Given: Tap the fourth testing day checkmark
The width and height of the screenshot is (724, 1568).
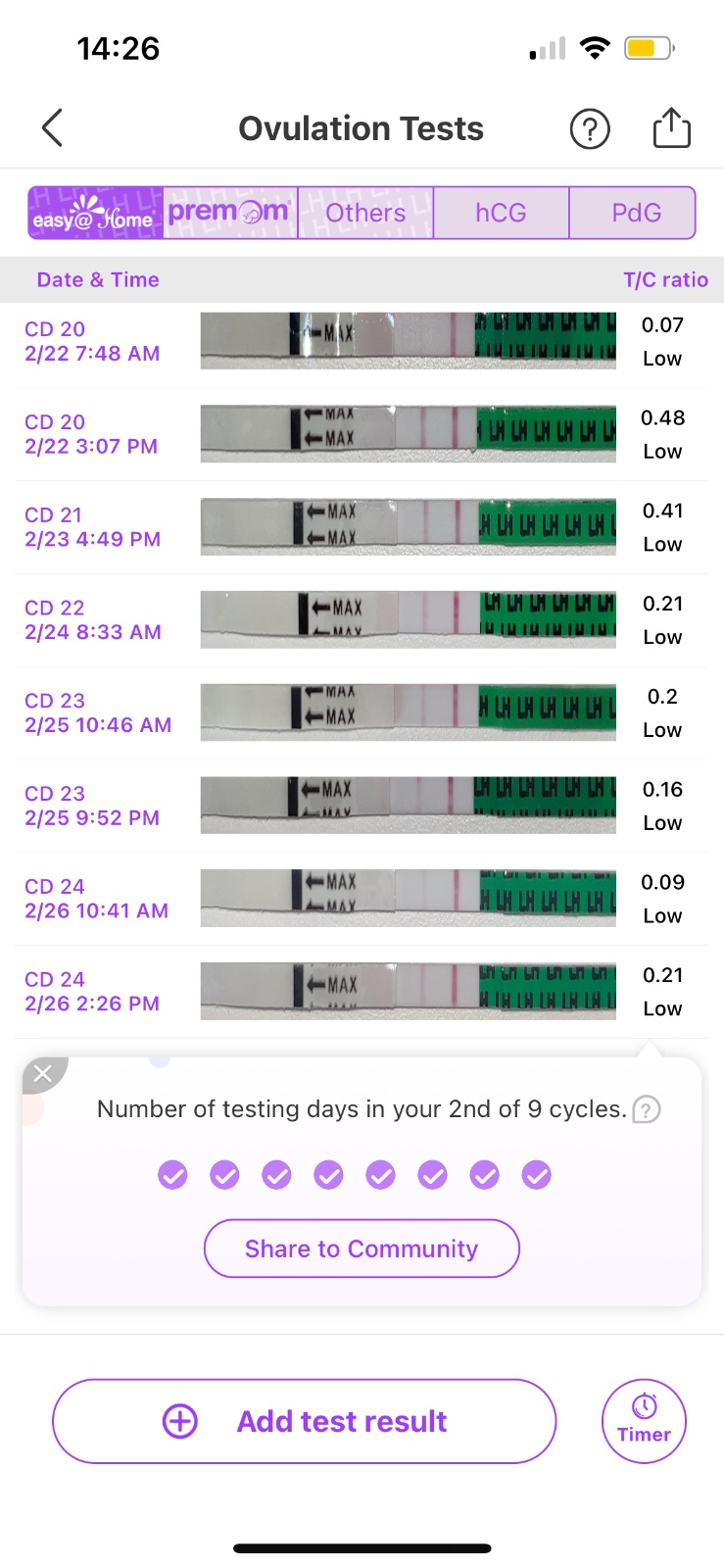Looking at the screenshot, I should 328,1174.
